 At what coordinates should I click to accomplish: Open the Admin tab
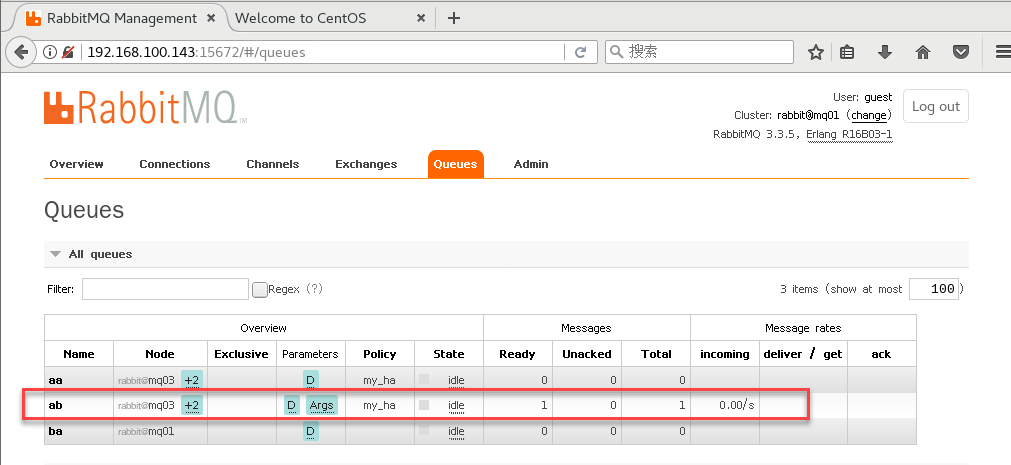(x=531, y=164)
